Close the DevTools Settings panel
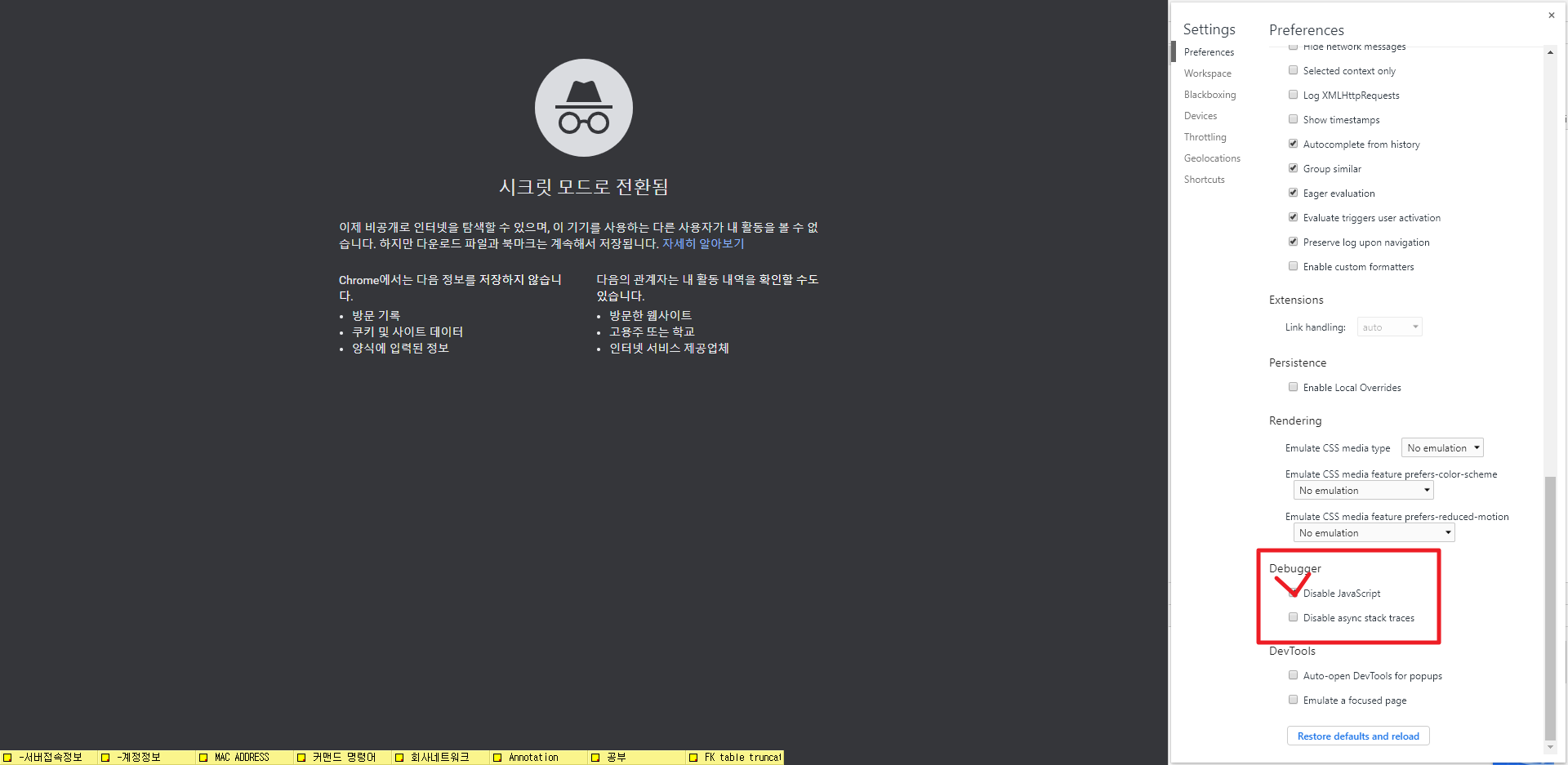Screen dimensions: 1568x765 [1551, 16]
